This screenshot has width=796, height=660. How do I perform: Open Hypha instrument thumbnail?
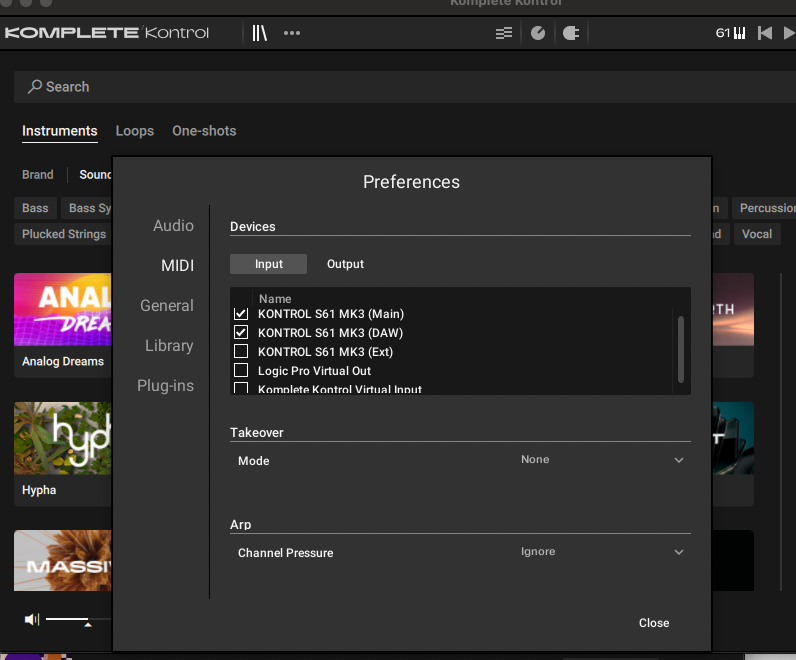pos(62,438)
